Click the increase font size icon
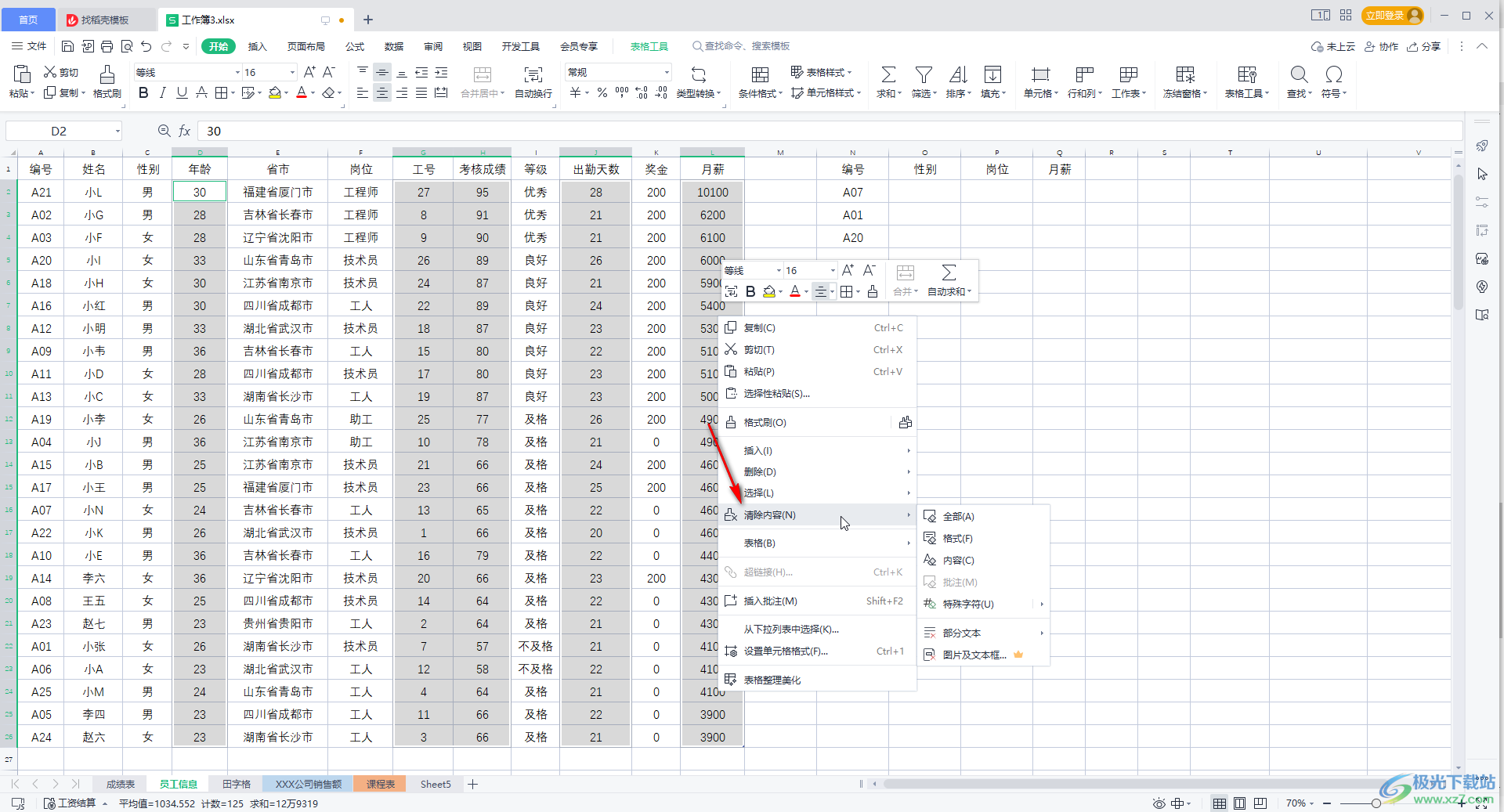The width and height of the screenshot is (1504, 812). pos(309,72)
